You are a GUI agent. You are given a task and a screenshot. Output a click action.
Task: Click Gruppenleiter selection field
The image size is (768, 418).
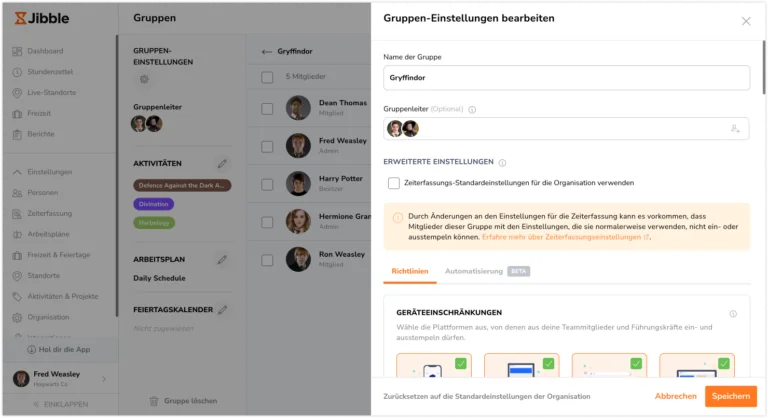tap(566, 129)
